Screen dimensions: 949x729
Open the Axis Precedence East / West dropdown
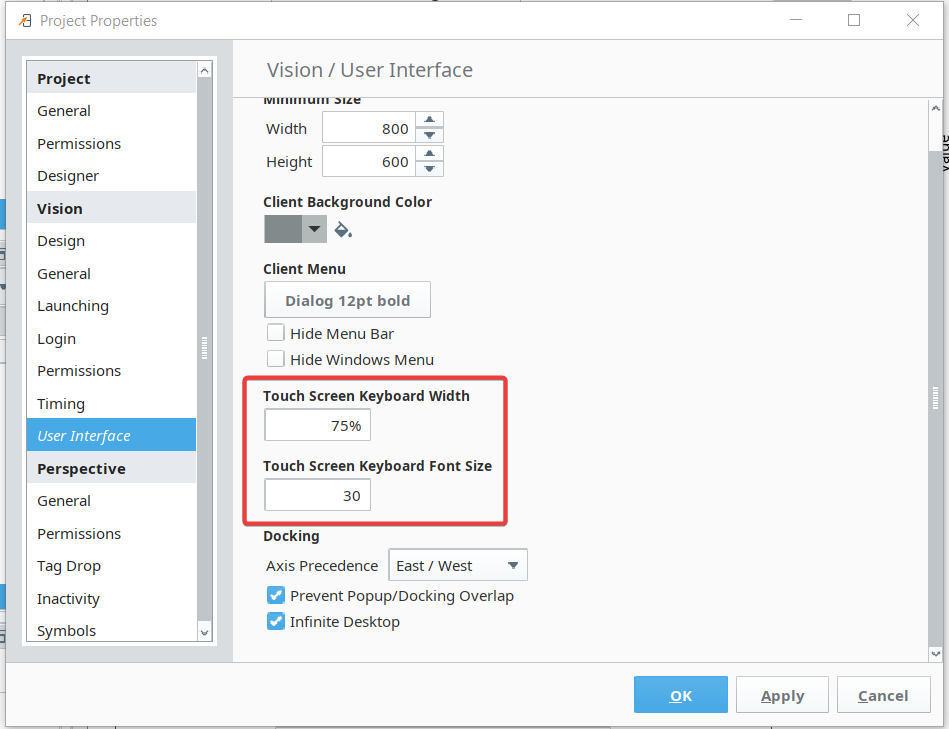click(458, 565)
